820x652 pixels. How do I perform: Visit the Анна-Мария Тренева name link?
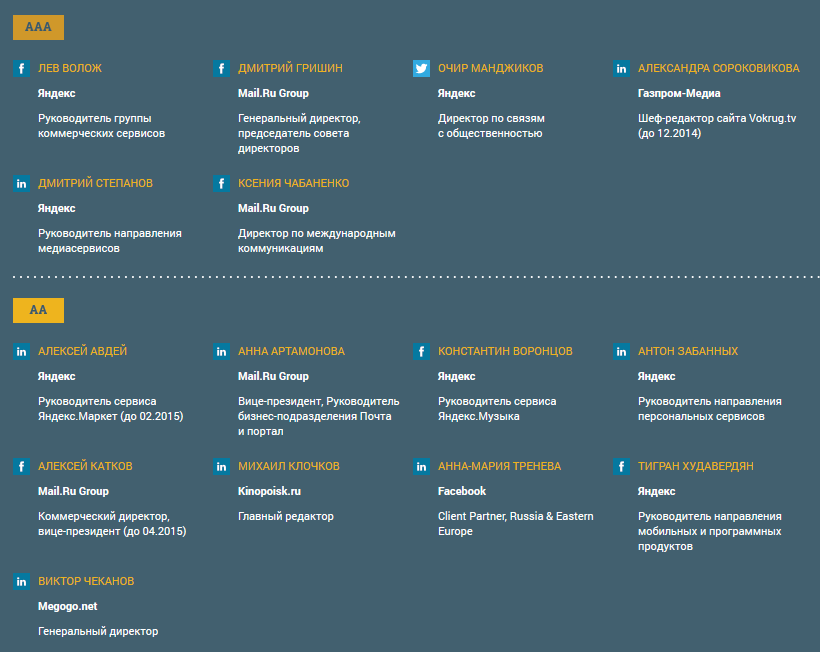tap(499, 466)
